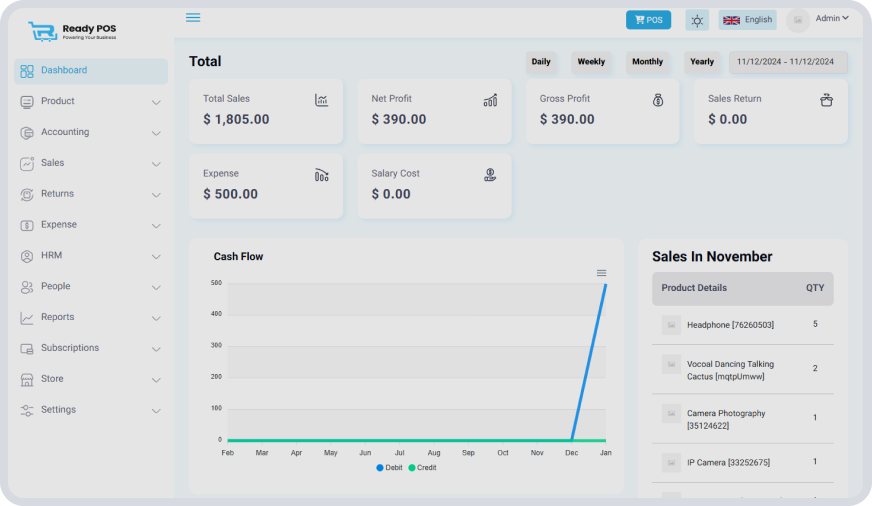Click the date range input field
The height and width of the screenshot is (506, 872).
coord(788,62)
